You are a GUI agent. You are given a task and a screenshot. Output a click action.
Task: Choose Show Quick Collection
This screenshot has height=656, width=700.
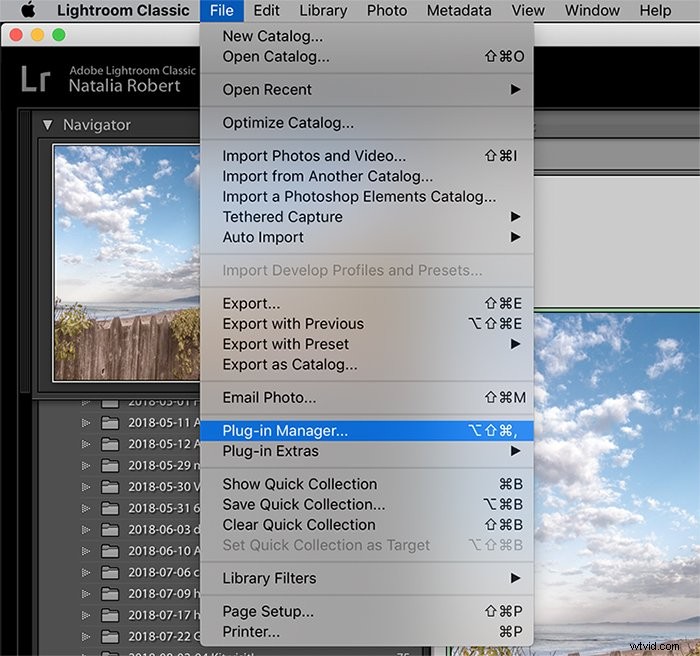click(x=367, y=484)
